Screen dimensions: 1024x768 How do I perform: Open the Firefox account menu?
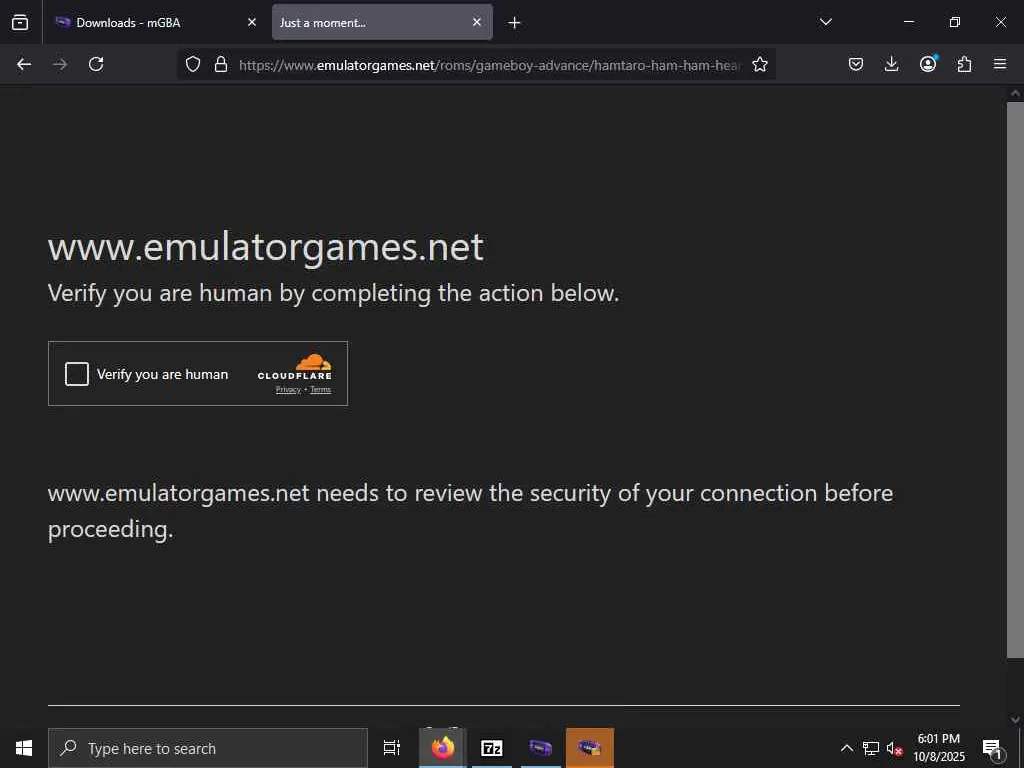(x=928, y=63)
